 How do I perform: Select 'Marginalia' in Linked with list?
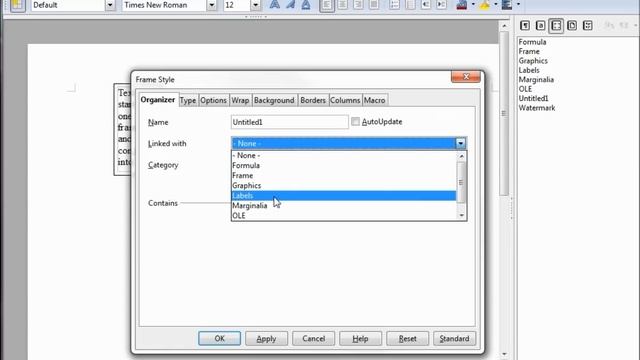coord(344,206)
